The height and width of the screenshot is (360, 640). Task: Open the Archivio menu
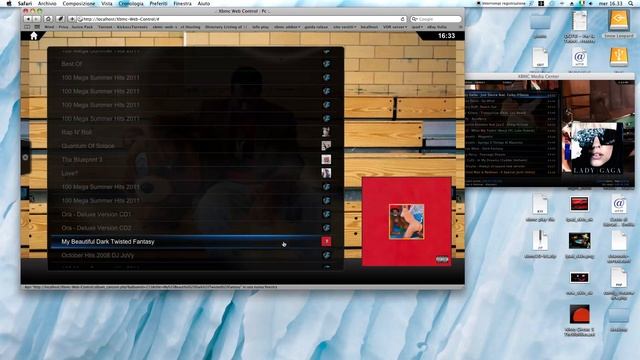pyautogui.click(x=47, y=3)
